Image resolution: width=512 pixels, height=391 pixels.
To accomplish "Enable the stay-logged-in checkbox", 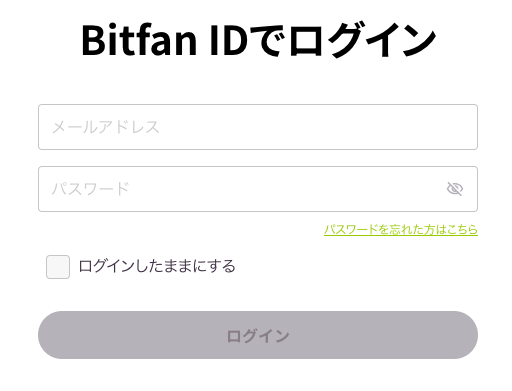I will click(58, 267).
